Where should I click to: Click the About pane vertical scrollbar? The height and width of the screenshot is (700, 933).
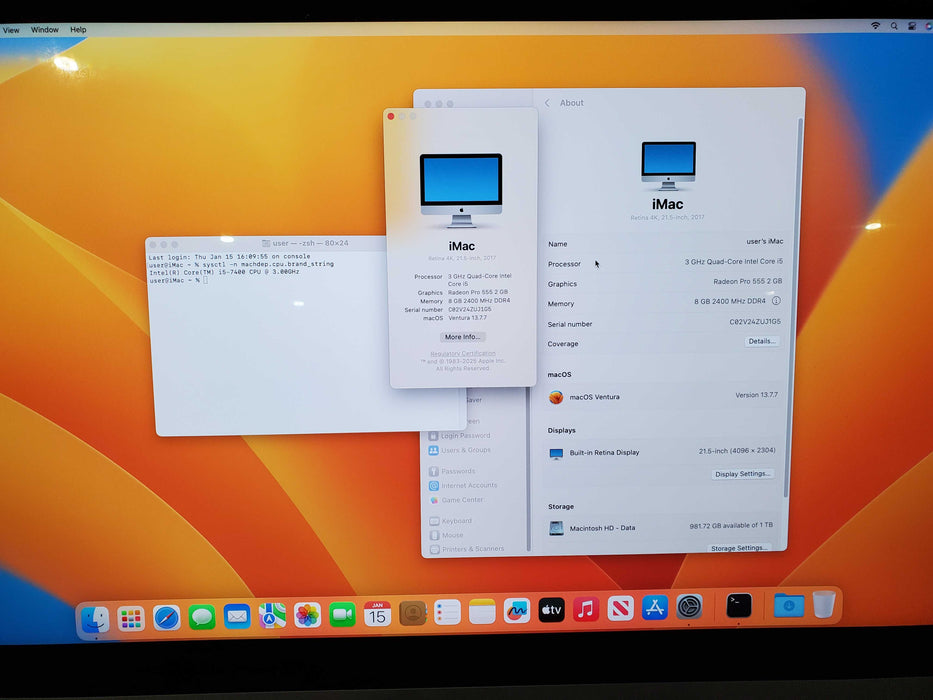click(x=793, y=307)
